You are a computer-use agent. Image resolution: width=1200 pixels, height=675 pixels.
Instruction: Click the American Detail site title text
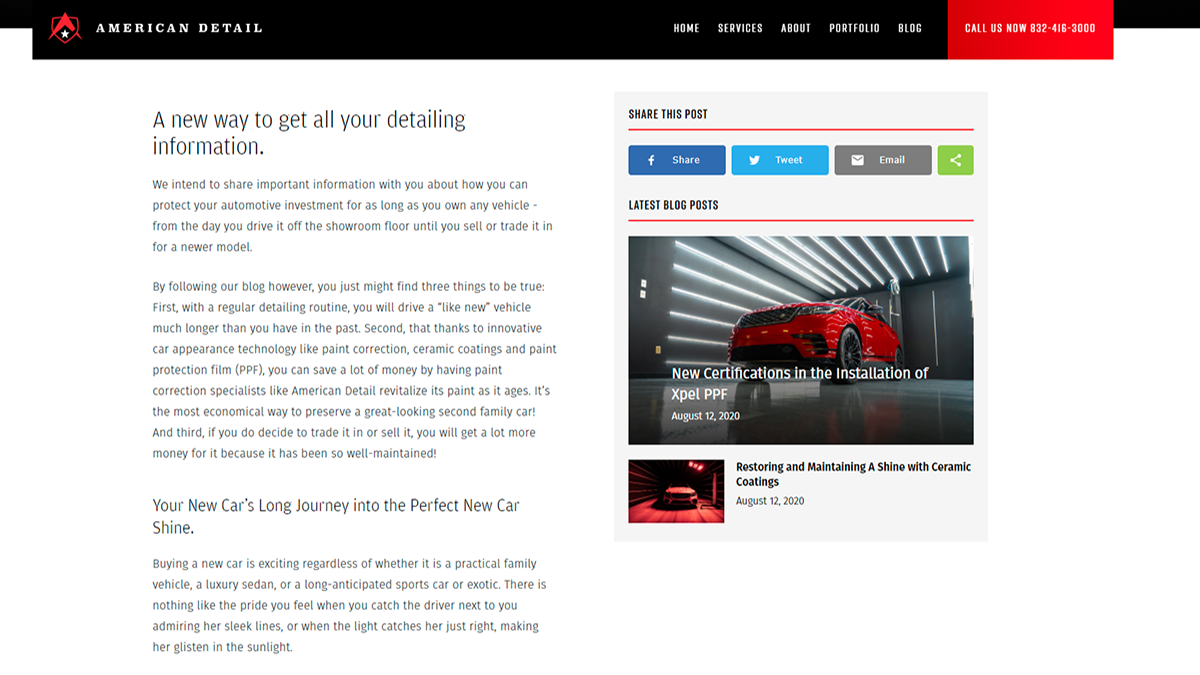click(179, 28)
